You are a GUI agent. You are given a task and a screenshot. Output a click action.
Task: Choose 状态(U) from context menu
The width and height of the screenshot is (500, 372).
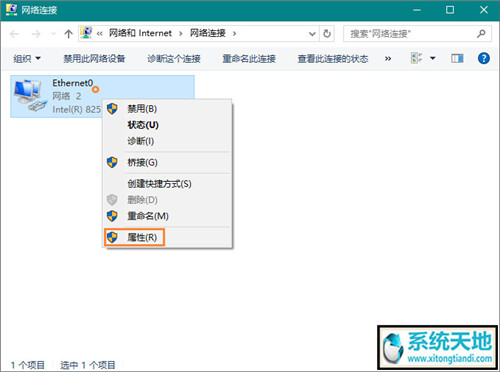tap(167, 125)
